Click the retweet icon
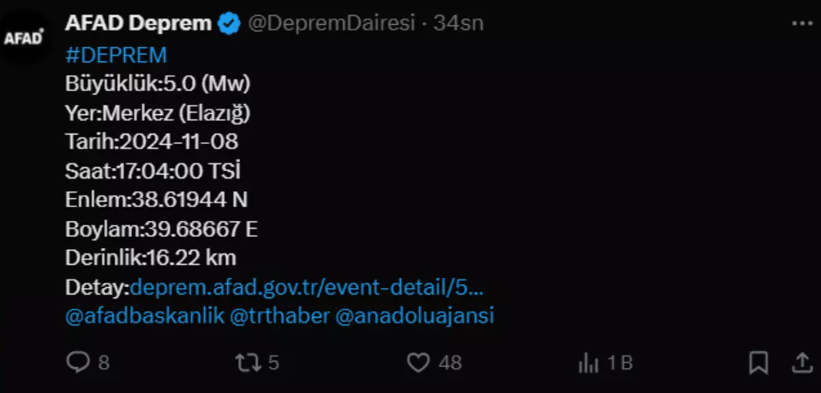This screenshot has height=393, width=821. 248,363
